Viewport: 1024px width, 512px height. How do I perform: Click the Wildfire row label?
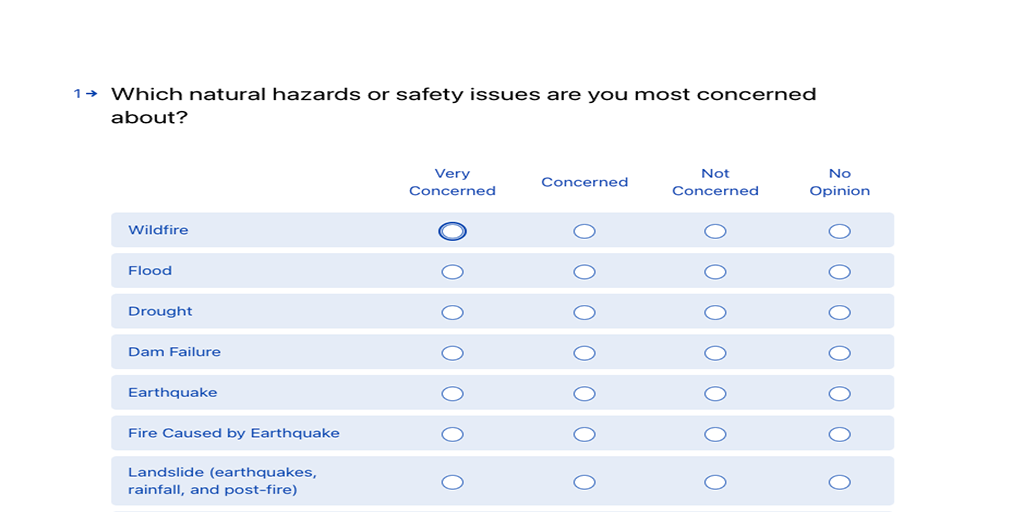(x=158, y=230)
